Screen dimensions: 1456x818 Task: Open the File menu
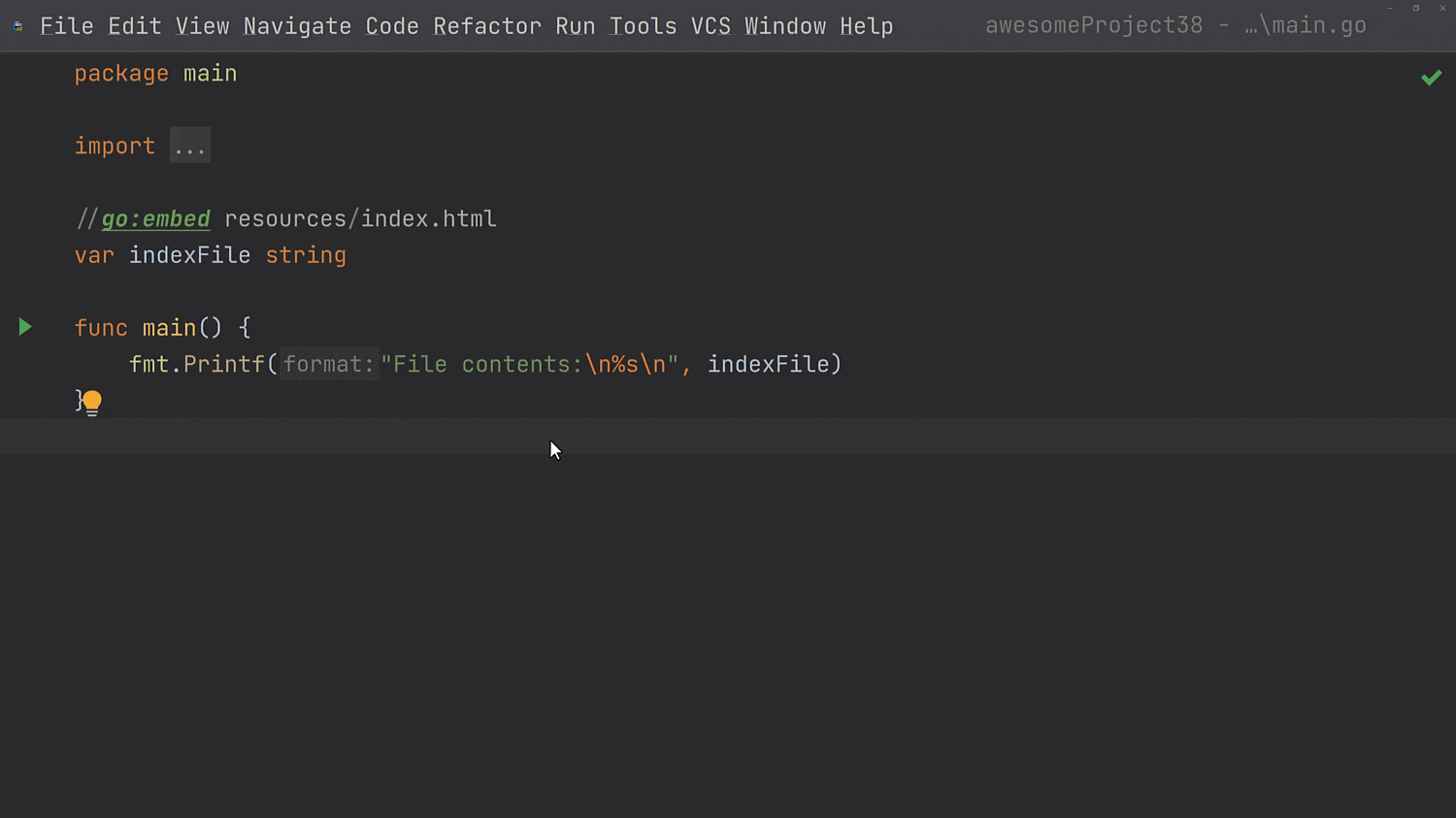point(65,26)
